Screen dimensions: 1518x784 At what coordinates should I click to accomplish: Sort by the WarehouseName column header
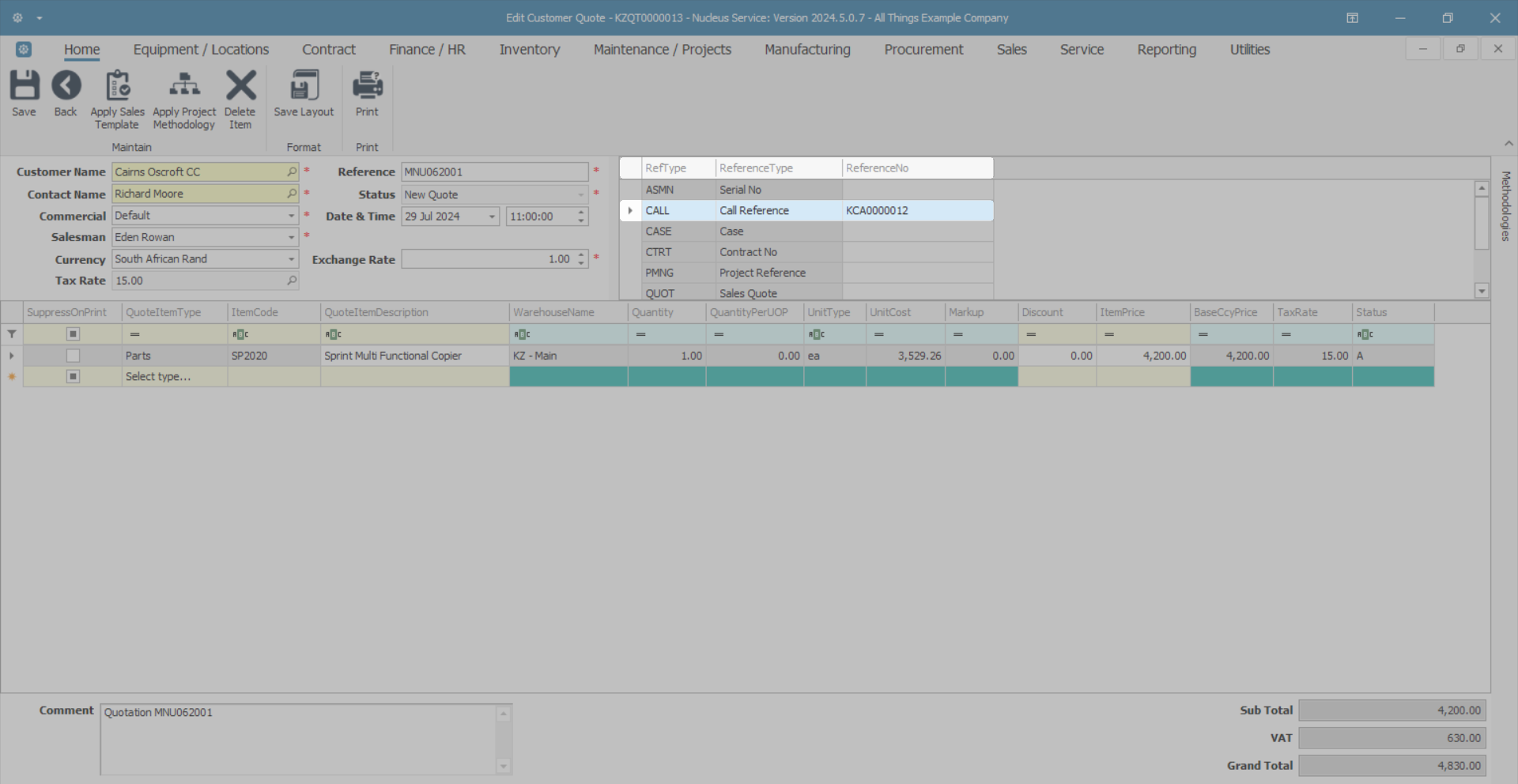(568, 312)
